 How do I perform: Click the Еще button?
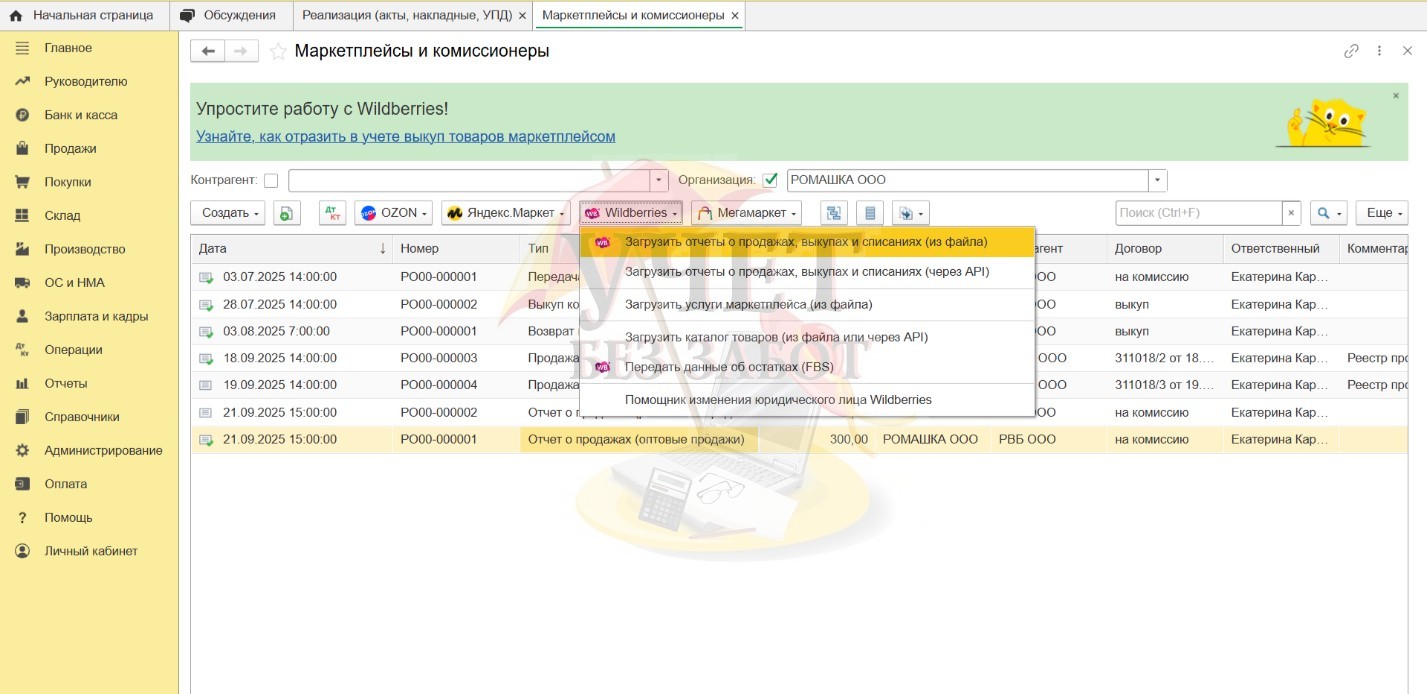point(1386,213)
